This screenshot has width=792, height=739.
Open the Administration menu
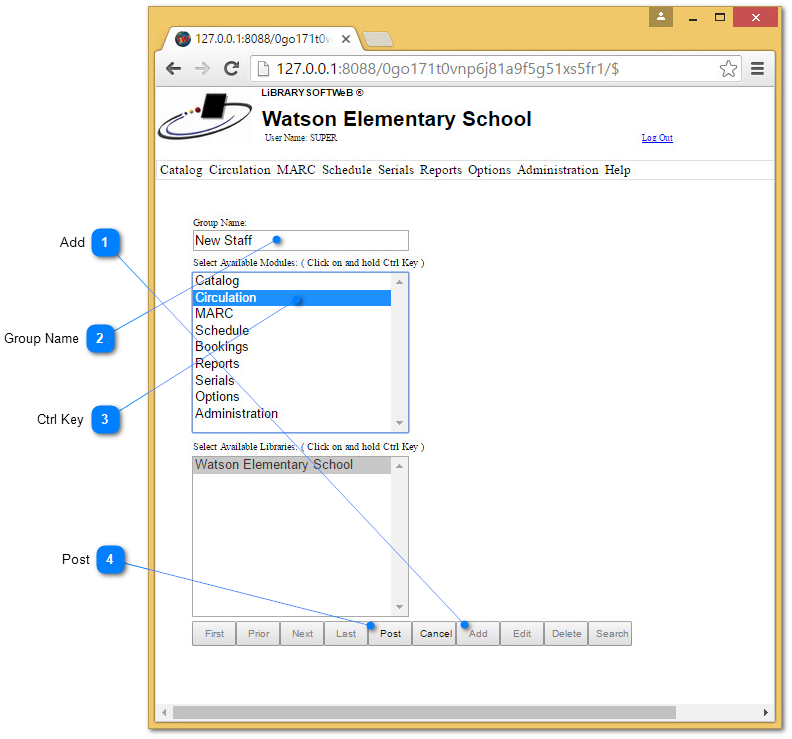click(x=557, y=170)
